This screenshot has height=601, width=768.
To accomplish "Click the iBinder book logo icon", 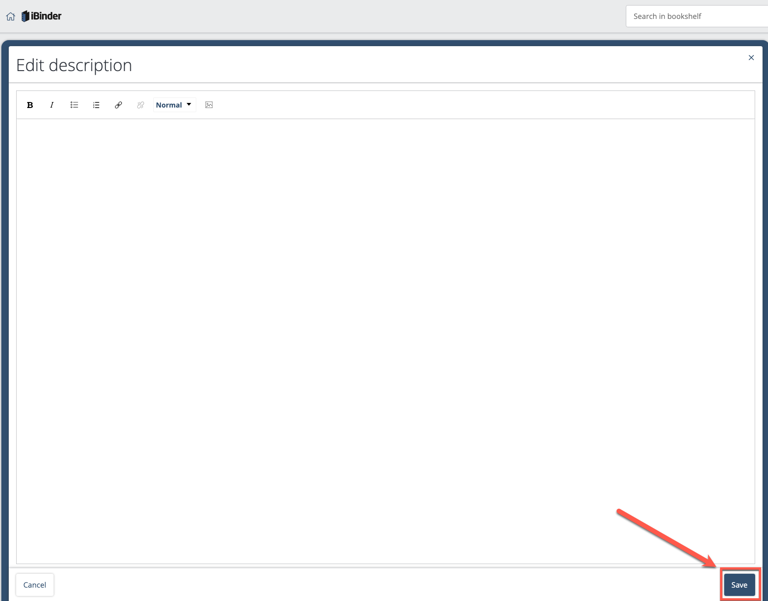I will click(25, 16).
